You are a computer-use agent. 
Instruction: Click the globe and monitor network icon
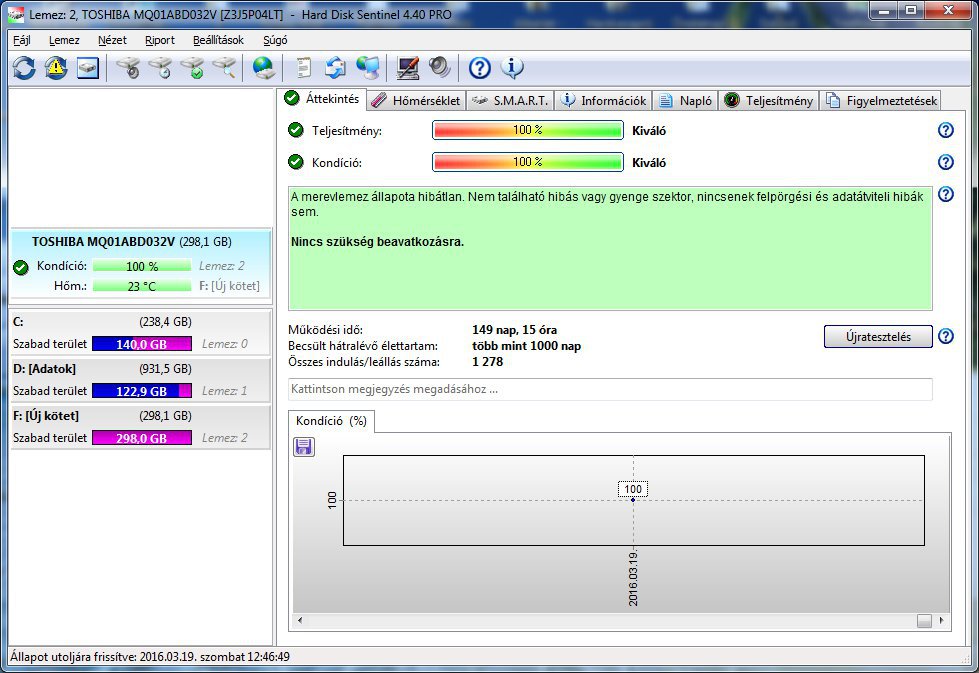(x=368, y=67)
